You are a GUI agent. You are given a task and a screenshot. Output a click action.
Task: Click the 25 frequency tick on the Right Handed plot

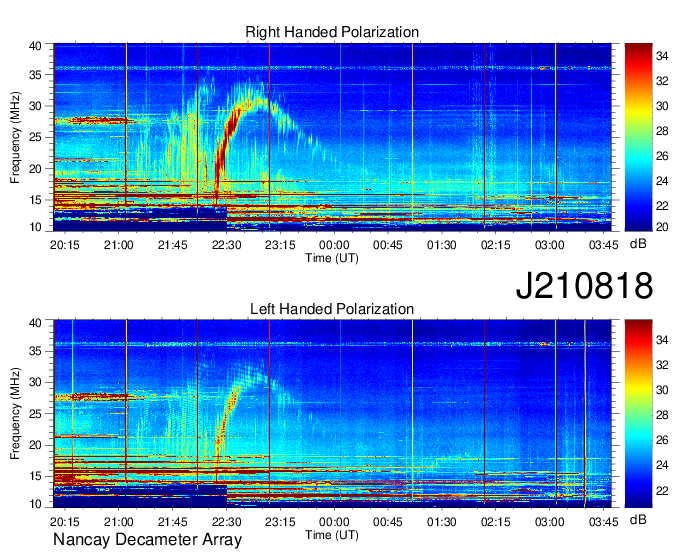click(x=35, y=138)
